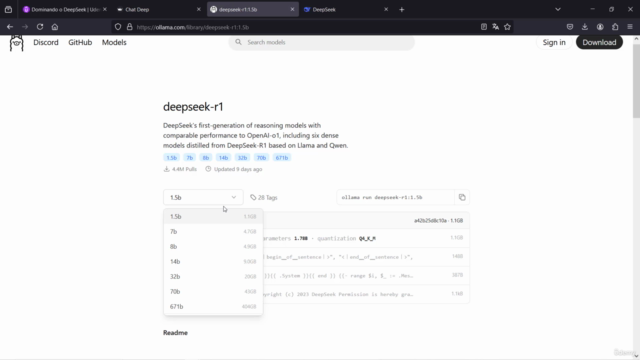Select 8b option in dropdown list

pyautogui.click(x=213, y=247)
